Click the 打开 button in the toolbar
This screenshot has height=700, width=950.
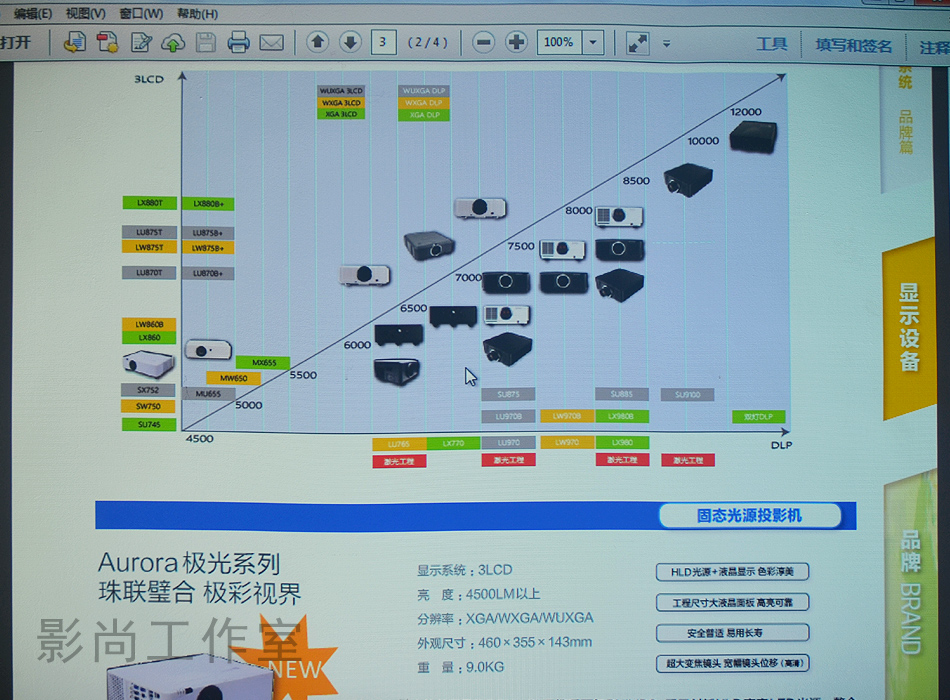pyautogui.click(x=16, y=42)
